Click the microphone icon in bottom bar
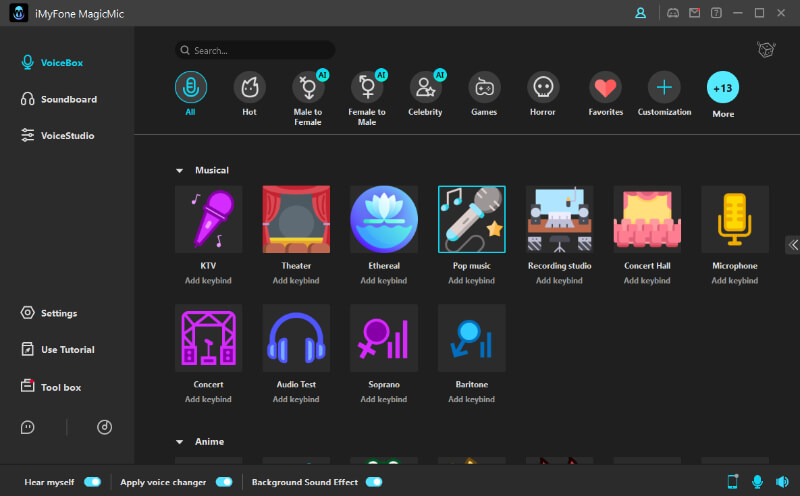The width and height of the screenshot is (800, 496). [757, 481]
